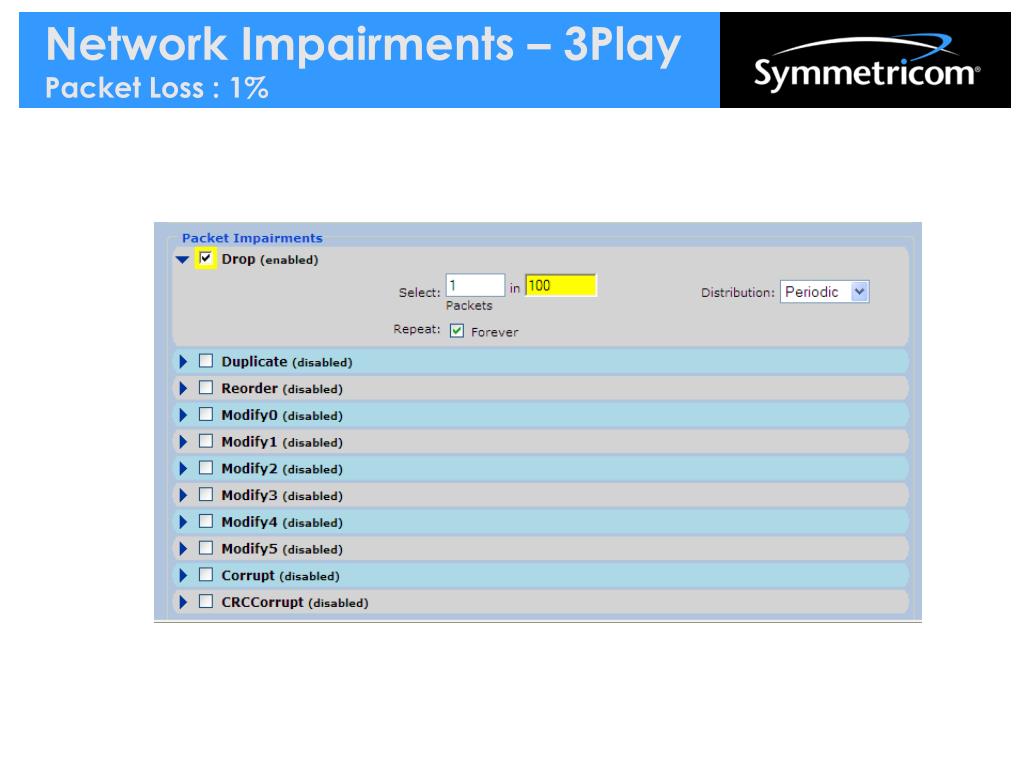Image resolution: width=1024 pixels, height=768 pixels.
Task: Expand the Duplicate impairment section
Action: [x=183, y=361]
